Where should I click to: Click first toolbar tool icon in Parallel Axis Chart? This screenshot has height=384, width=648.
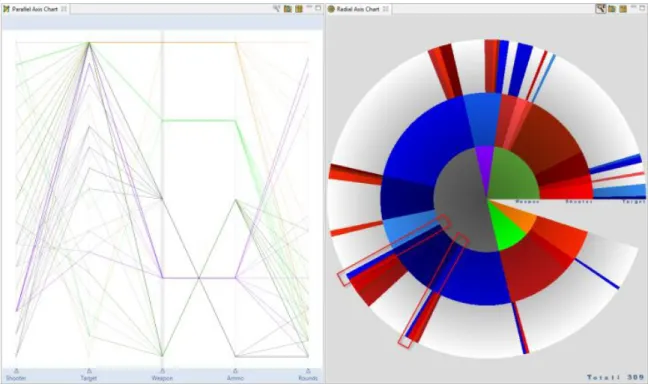pos(276,8)
